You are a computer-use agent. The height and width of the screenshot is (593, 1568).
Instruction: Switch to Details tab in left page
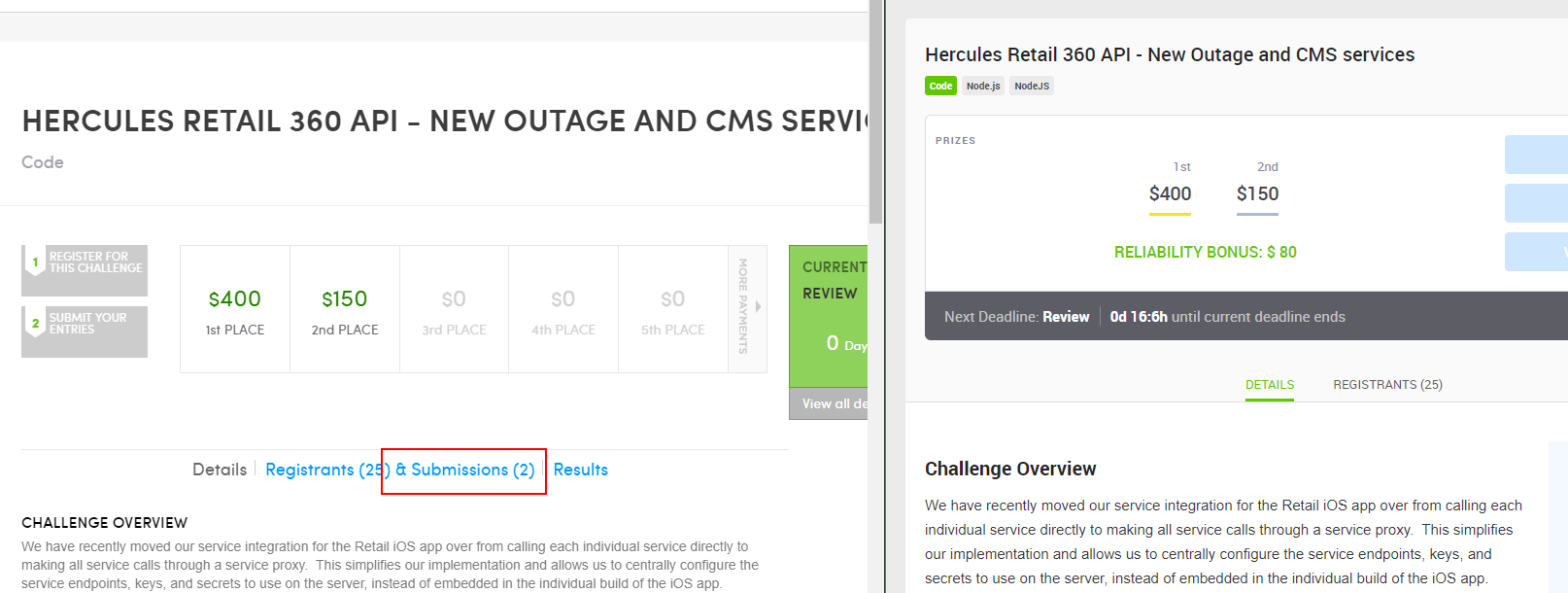point(220,470)
